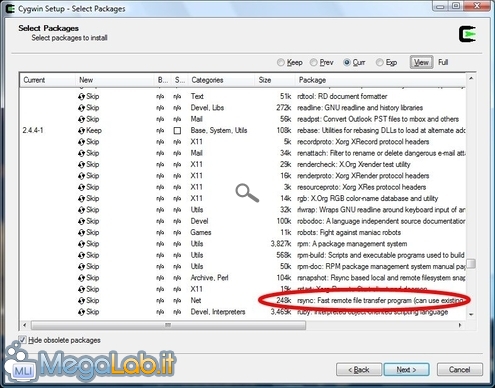Click the horizontal scrollbar thumb
The height and width of the screenshot is (388, 495).
[x=168, y=325]
